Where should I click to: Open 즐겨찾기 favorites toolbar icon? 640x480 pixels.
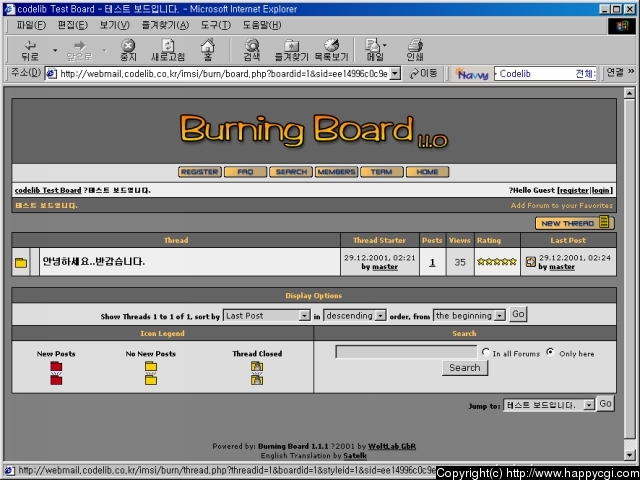tap(291, 51)
